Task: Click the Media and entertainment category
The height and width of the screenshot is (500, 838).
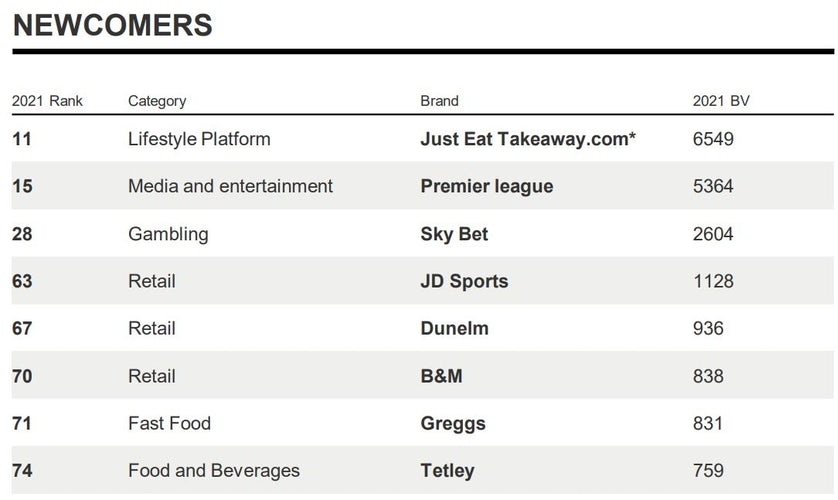Action: pyautogui.click(x=230, y=186)
